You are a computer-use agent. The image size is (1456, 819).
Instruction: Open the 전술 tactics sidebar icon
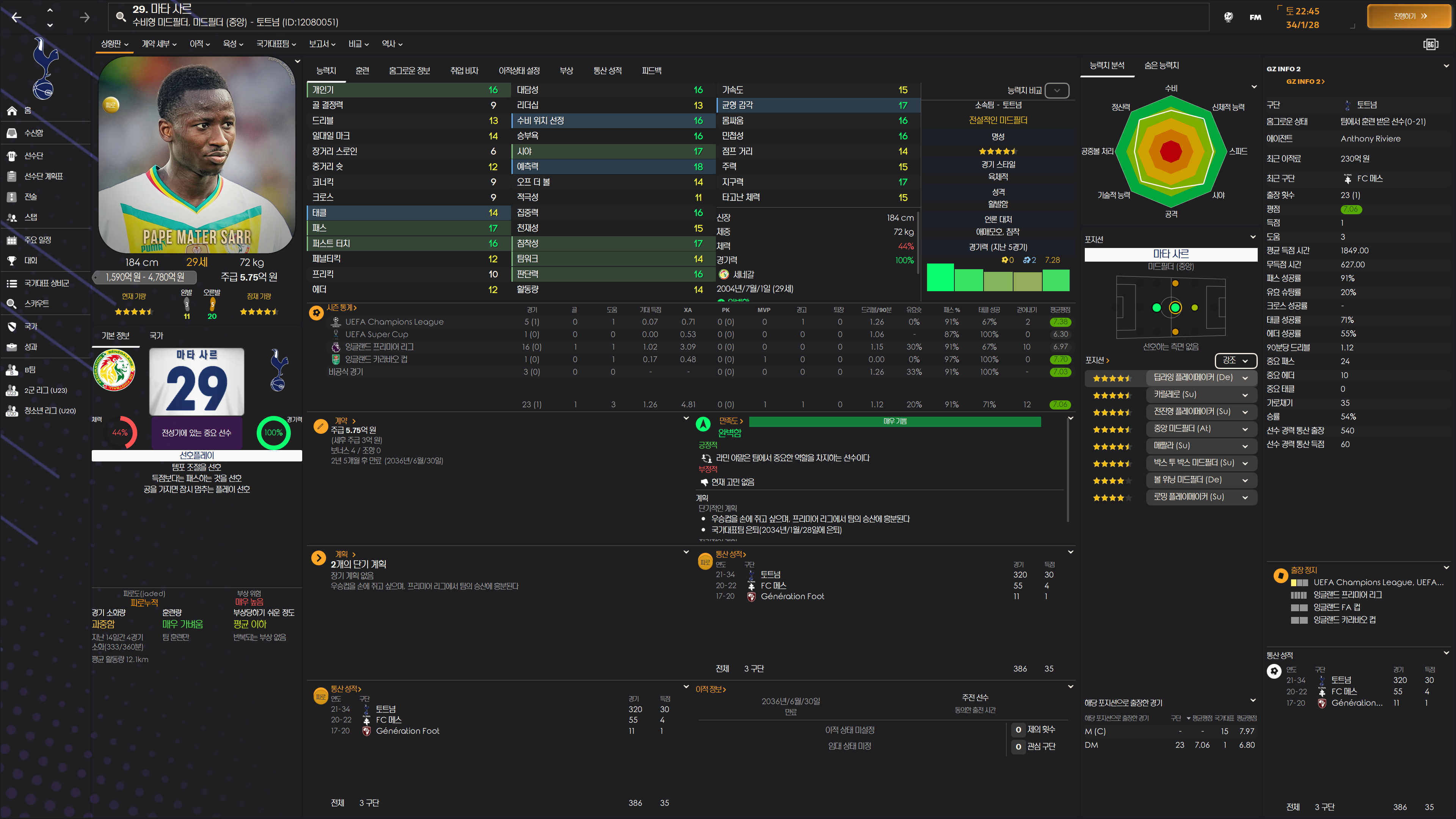tap(12, 197)
